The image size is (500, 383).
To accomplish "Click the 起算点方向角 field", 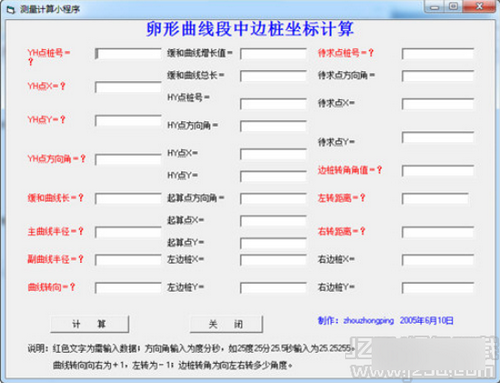I will pos(273,199).
